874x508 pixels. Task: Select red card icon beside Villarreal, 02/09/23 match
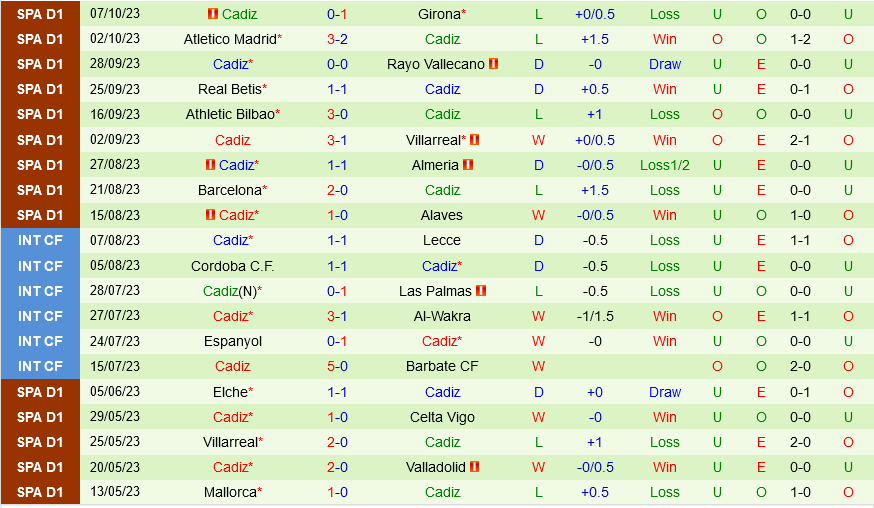[474, 140]
